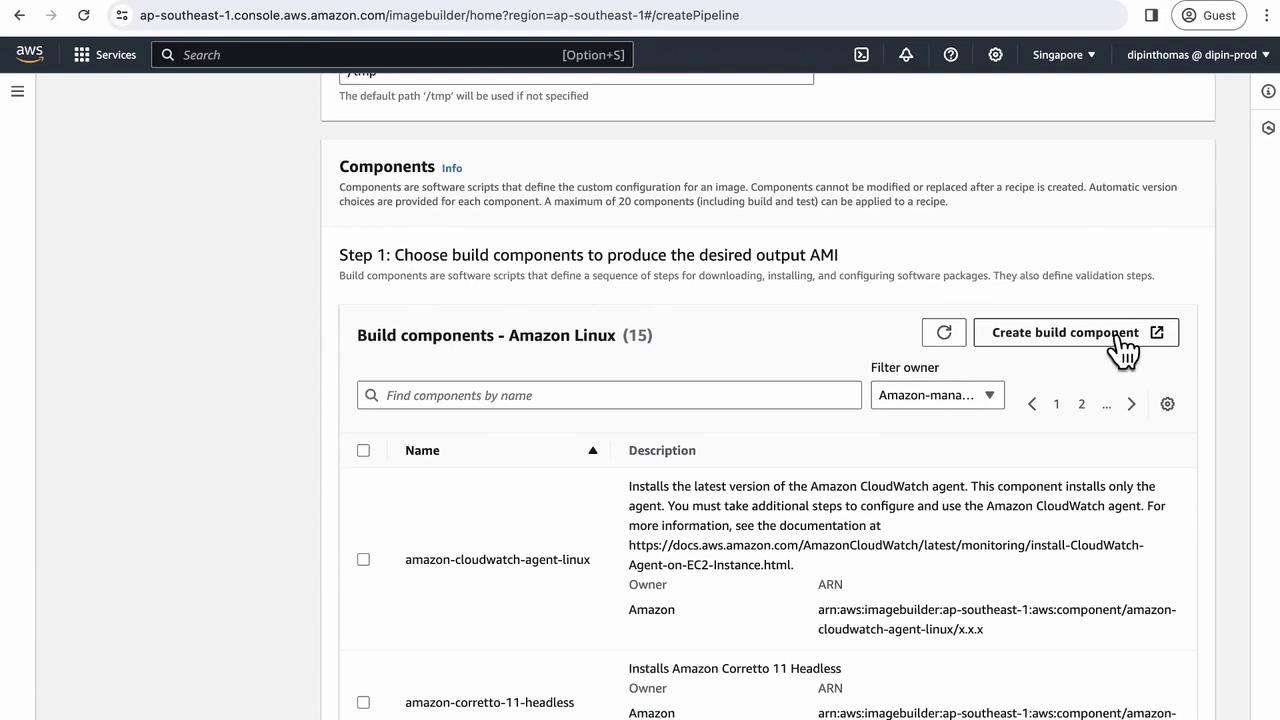Click the Description column header
The height and width of the screenshot is (720, 1280).
pyautogui.click(x=662, y=450)
